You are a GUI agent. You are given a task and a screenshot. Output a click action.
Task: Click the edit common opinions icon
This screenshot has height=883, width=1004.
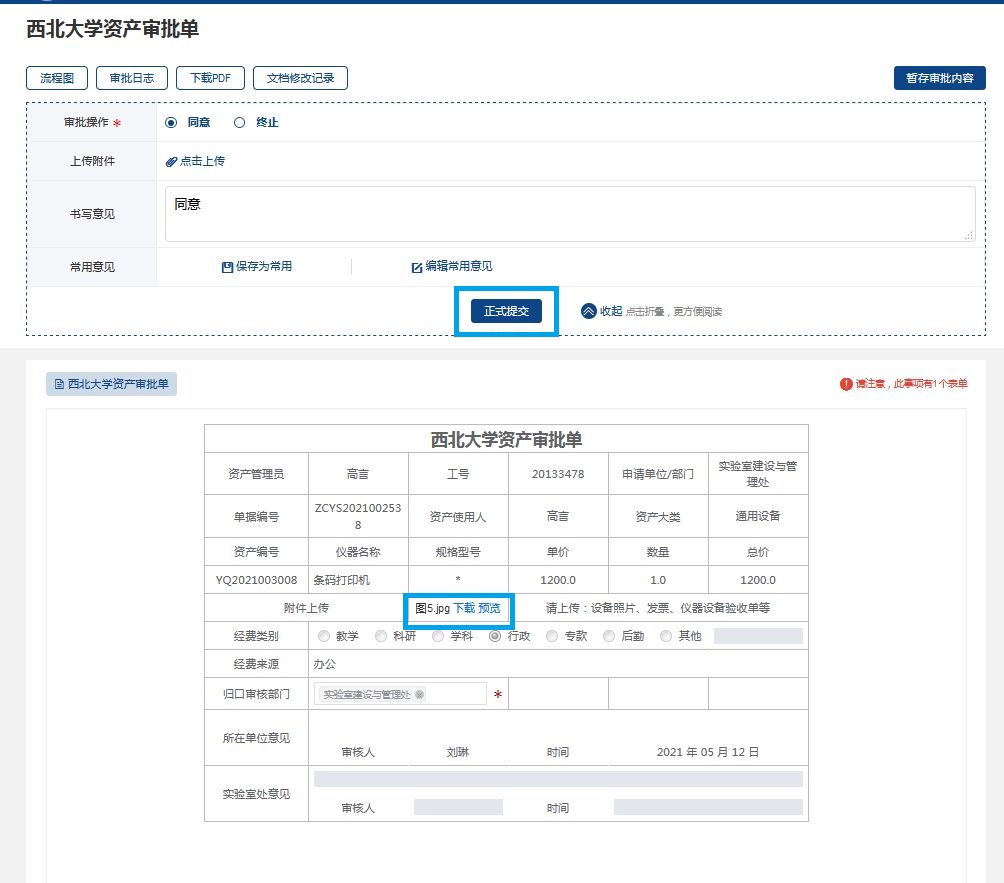click(417, 267)
